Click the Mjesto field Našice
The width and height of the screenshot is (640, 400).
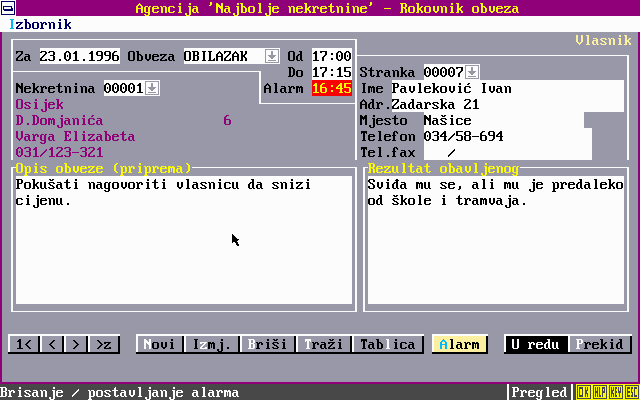pyautogui.click(x=504, y=120)
